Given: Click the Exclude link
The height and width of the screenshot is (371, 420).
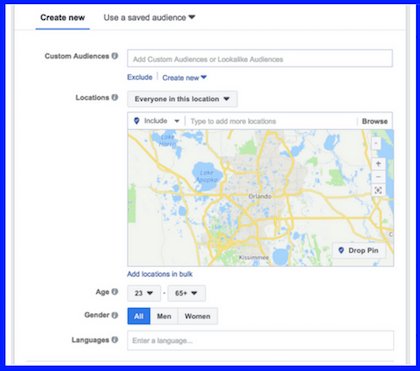Looking at the screenshot, I should (140, 77).
